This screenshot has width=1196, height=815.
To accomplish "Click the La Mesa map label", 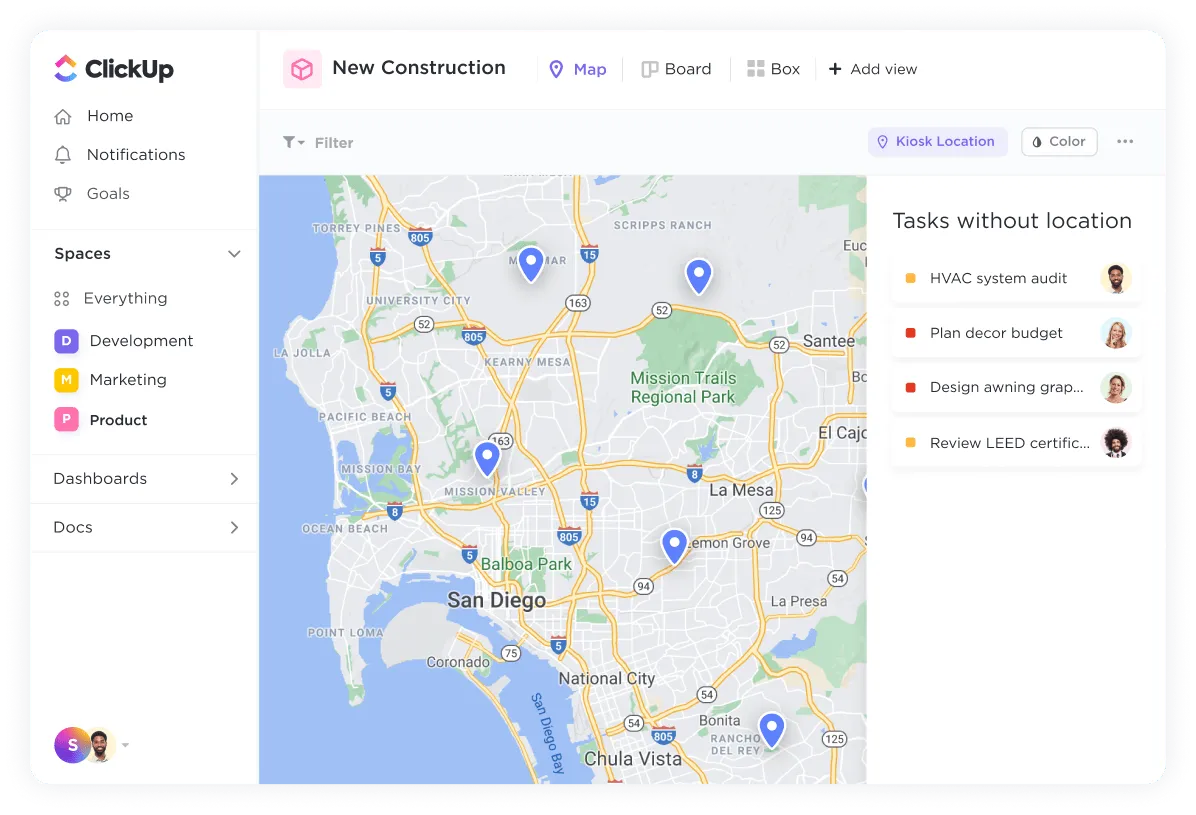I will point(741,491).
